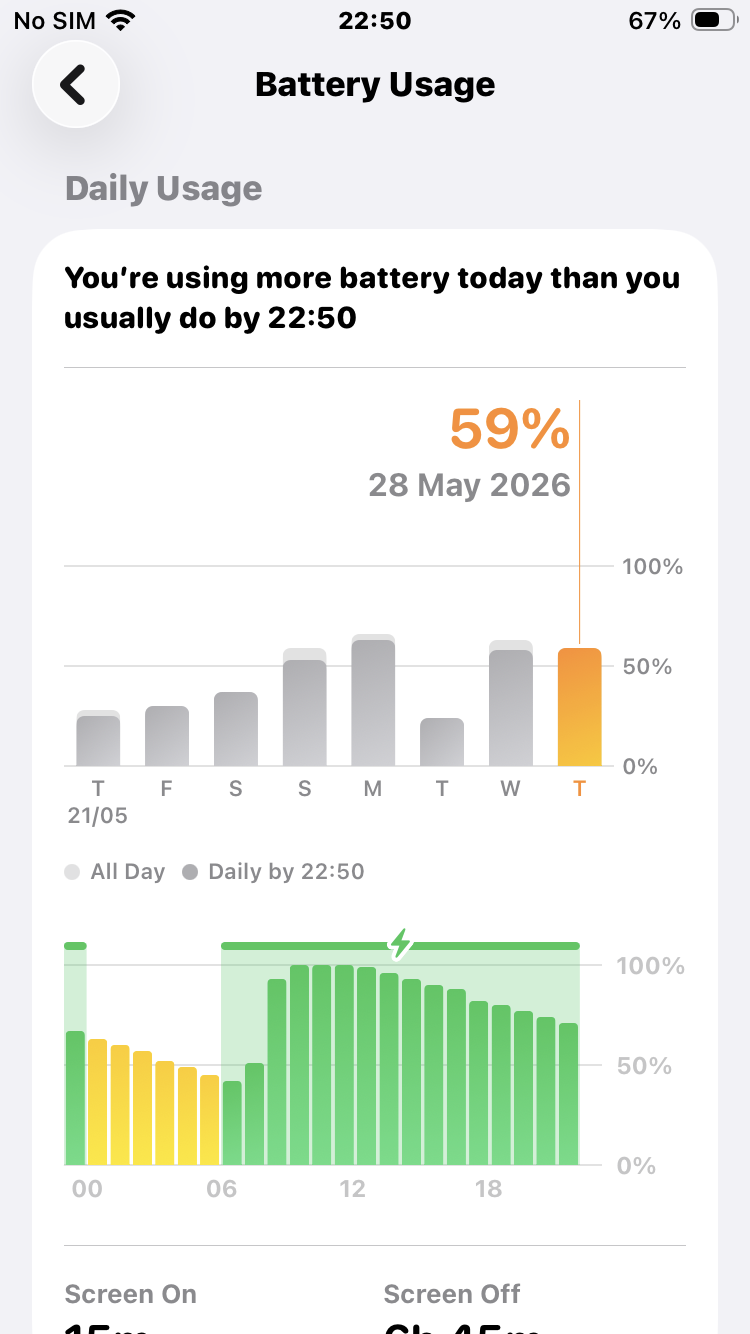
Task: Tap the Daily by 22:50 legend dot
Action: tap(190, 872)
